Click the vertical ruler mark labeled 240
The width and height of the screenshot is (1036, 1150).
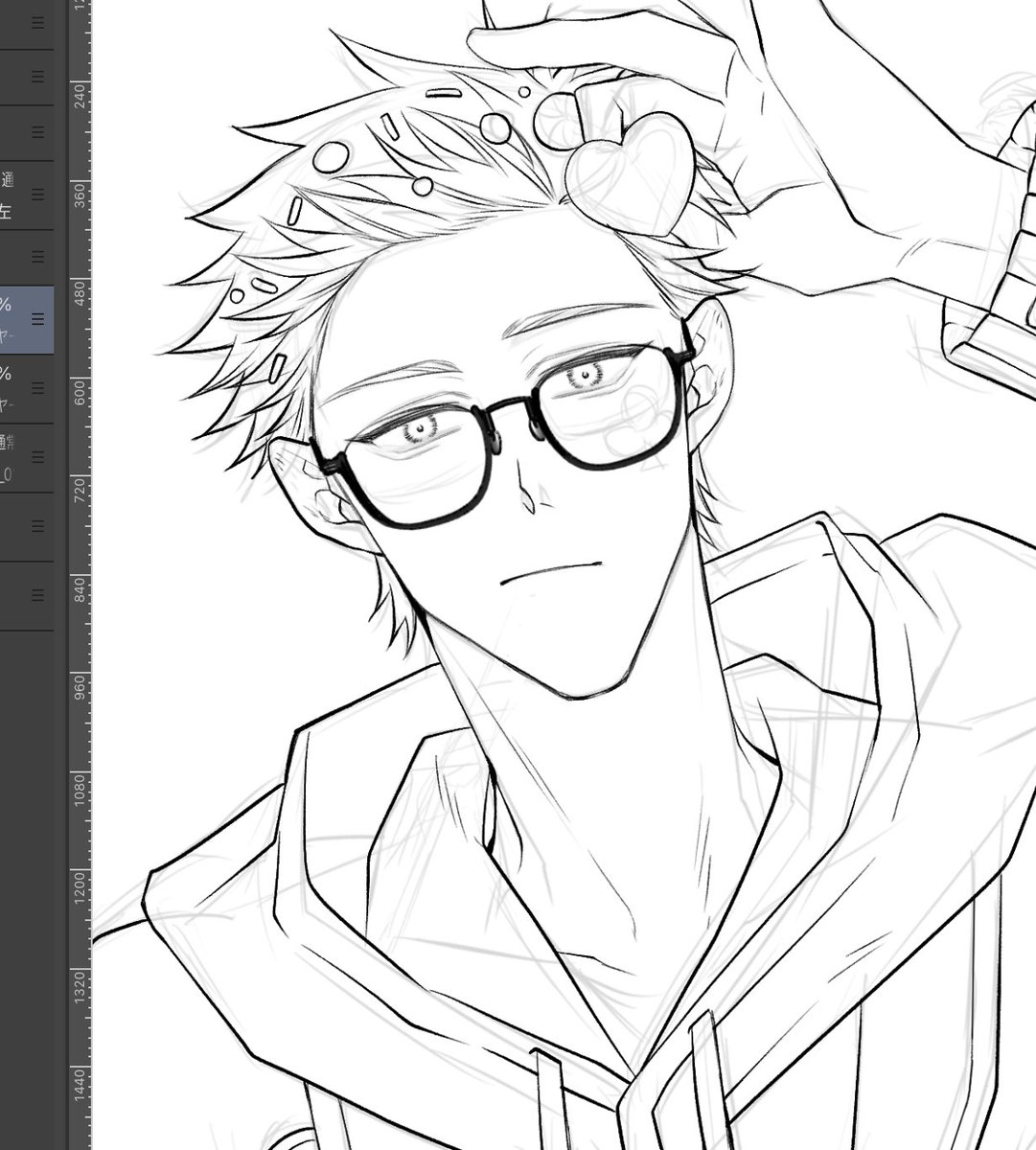80,96
